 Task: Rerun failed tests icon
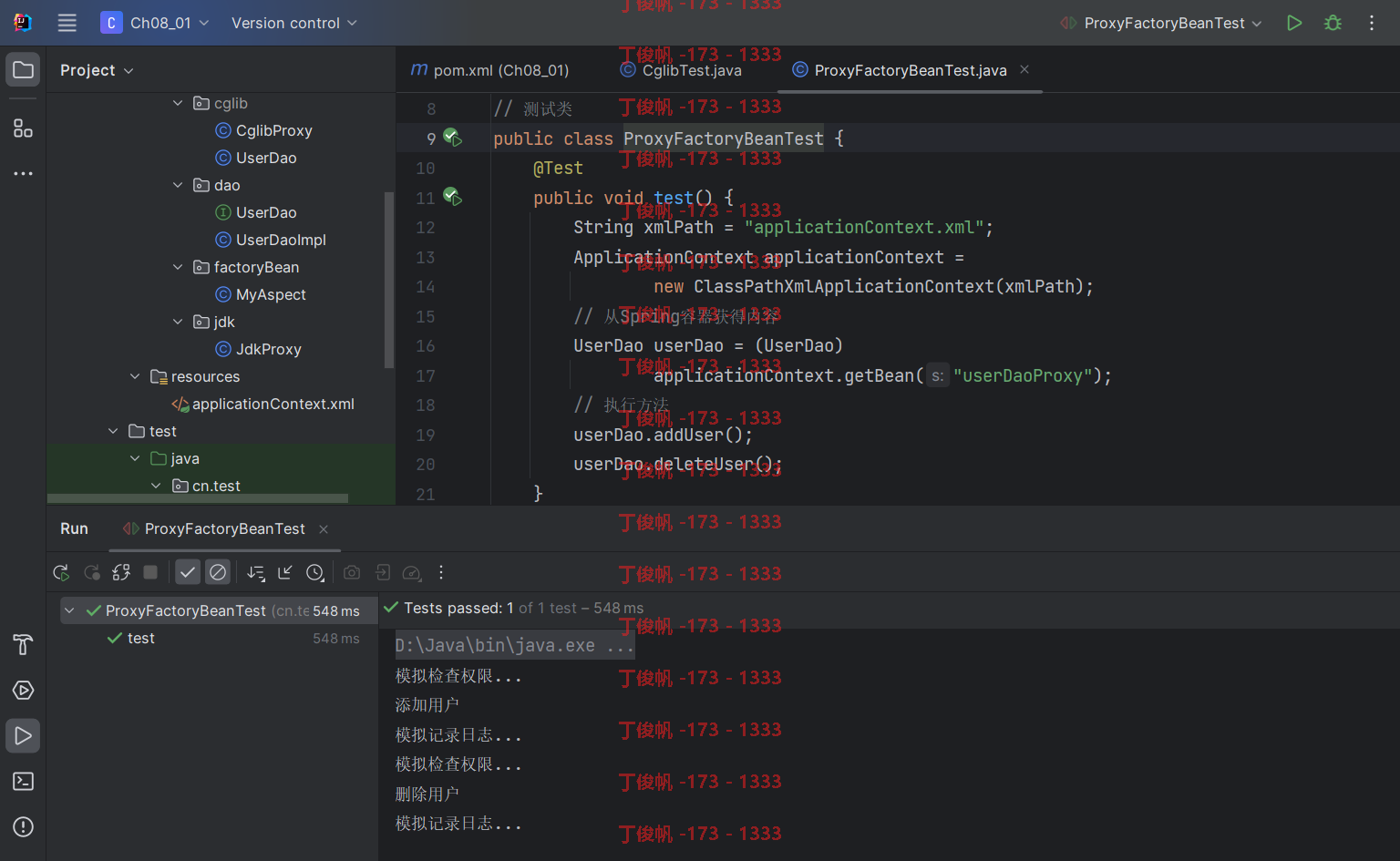pos(91,572)
